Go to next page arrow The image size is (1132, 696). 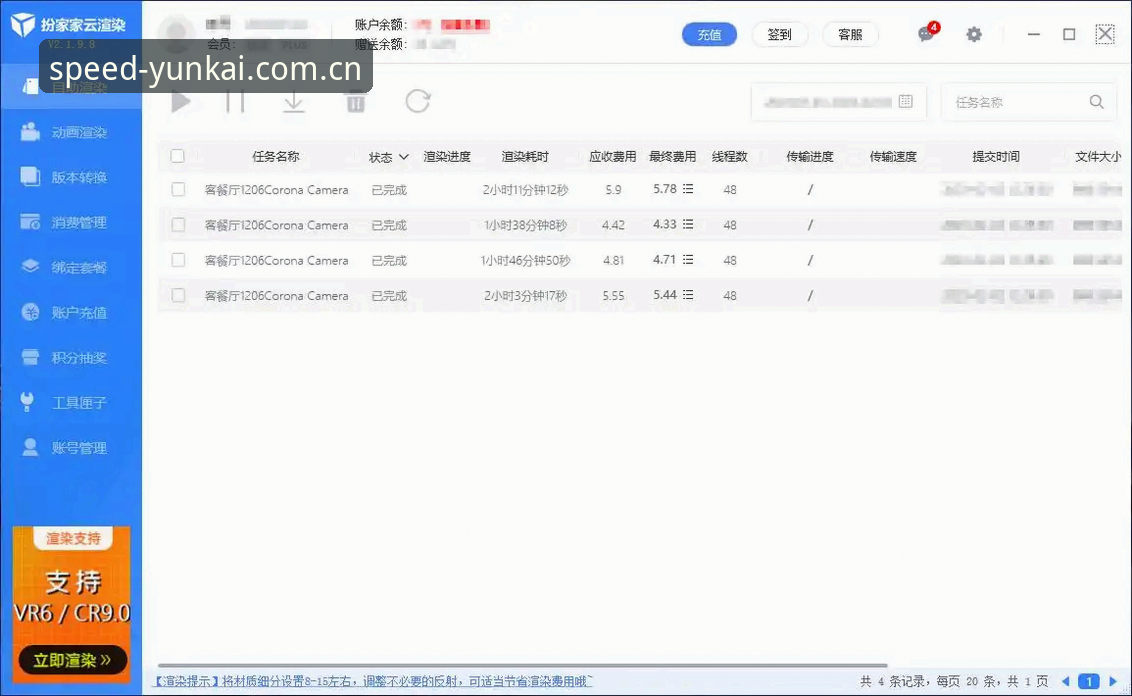[x=1113, y=681]
